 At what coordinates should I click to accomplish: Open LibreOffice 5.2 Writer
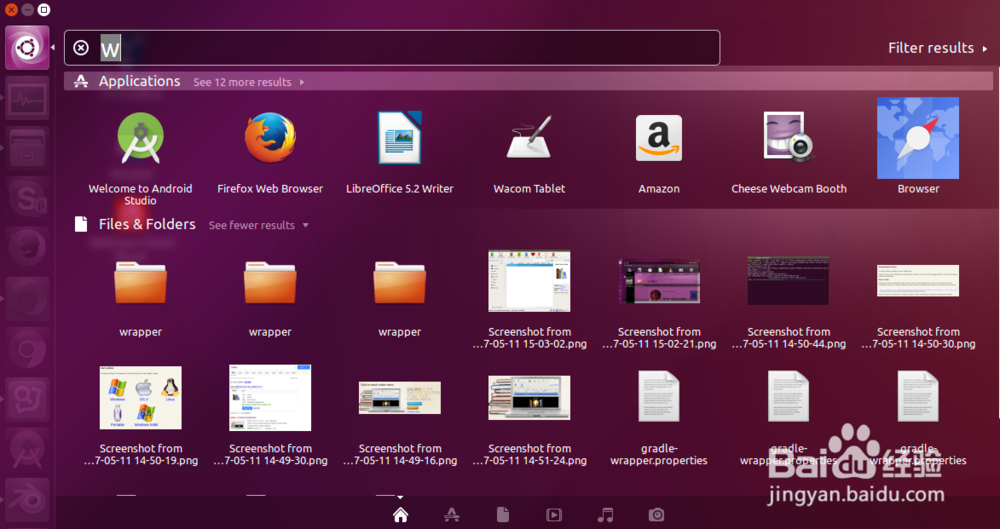[x=399, y=153]
